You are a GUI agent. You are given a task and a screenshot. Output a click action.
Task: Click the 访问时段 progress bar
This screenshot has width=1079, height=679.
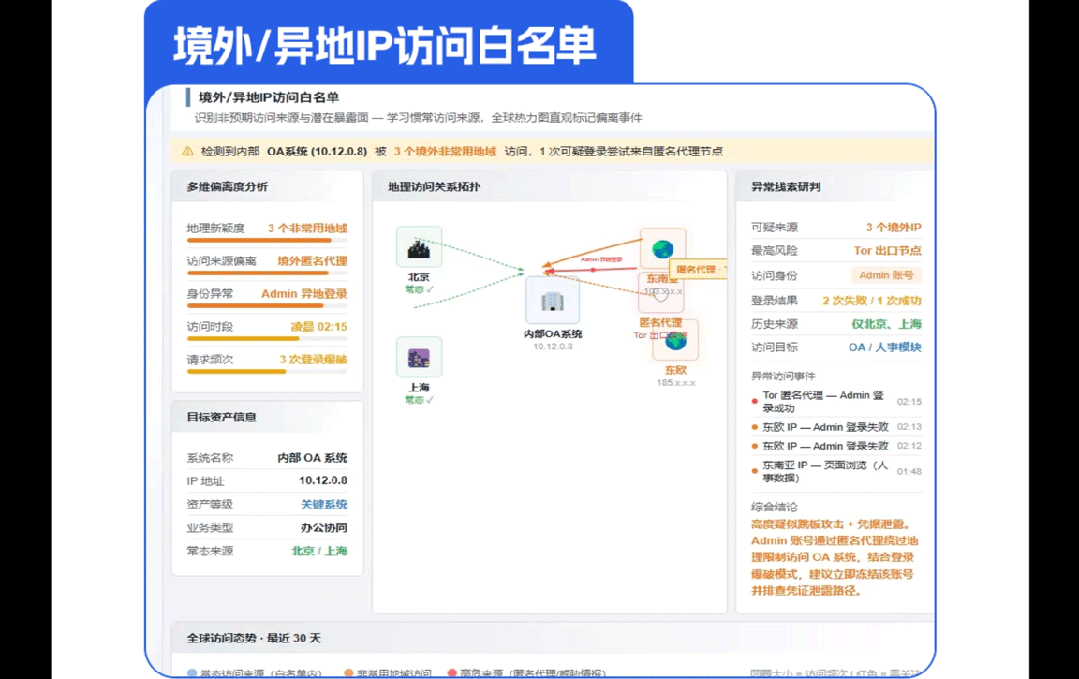[267, 339]
